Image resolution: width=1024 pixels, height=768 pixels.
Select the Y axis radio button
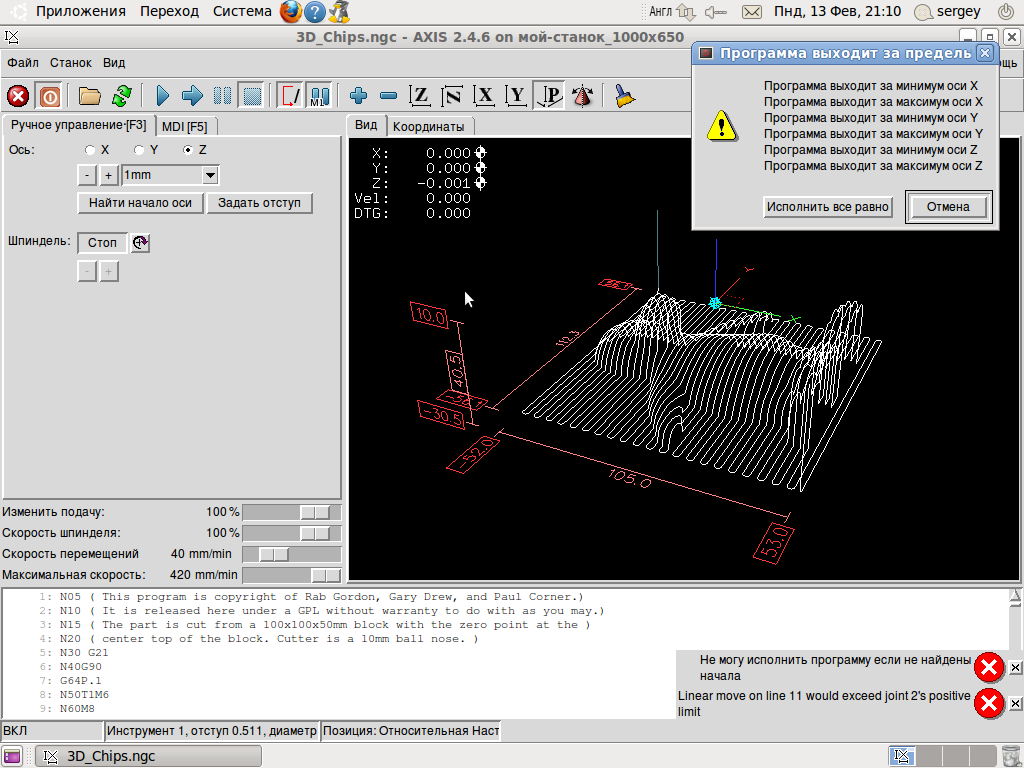click(x=140, y=150)
